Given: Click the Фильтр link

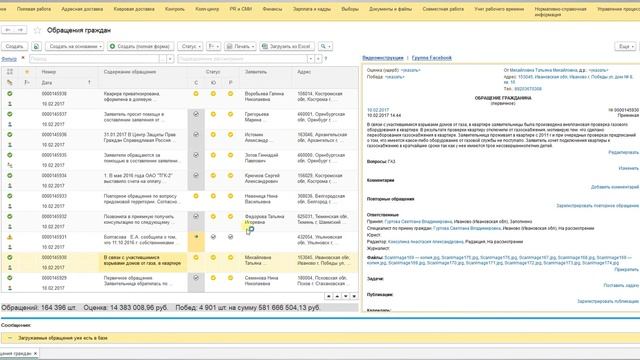Looking at the screenshot, I should coord(9,59).
